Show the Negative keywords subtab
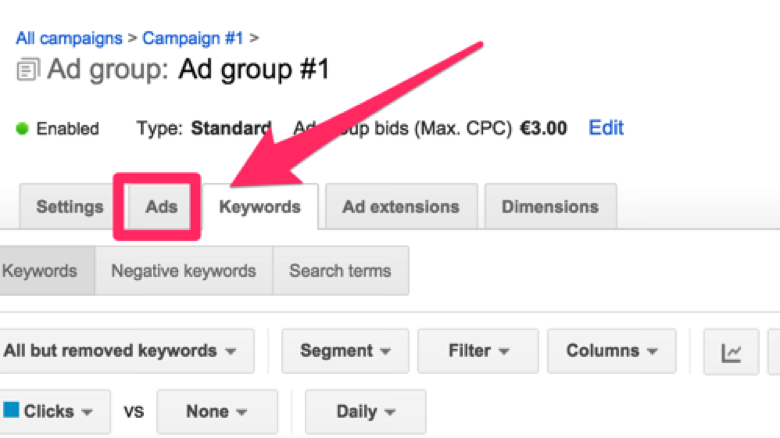Screen dimensions: 780x438 [183, 271]
